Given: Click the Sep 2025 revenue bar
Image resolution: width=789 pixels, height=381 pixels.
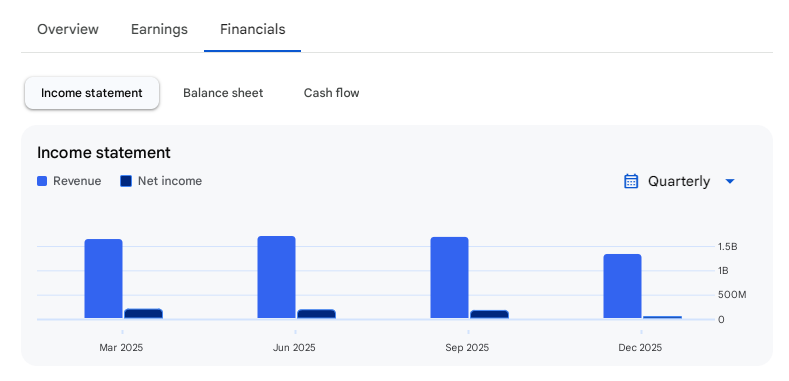Looking at the screenshot, I should [x=450, y=278].
